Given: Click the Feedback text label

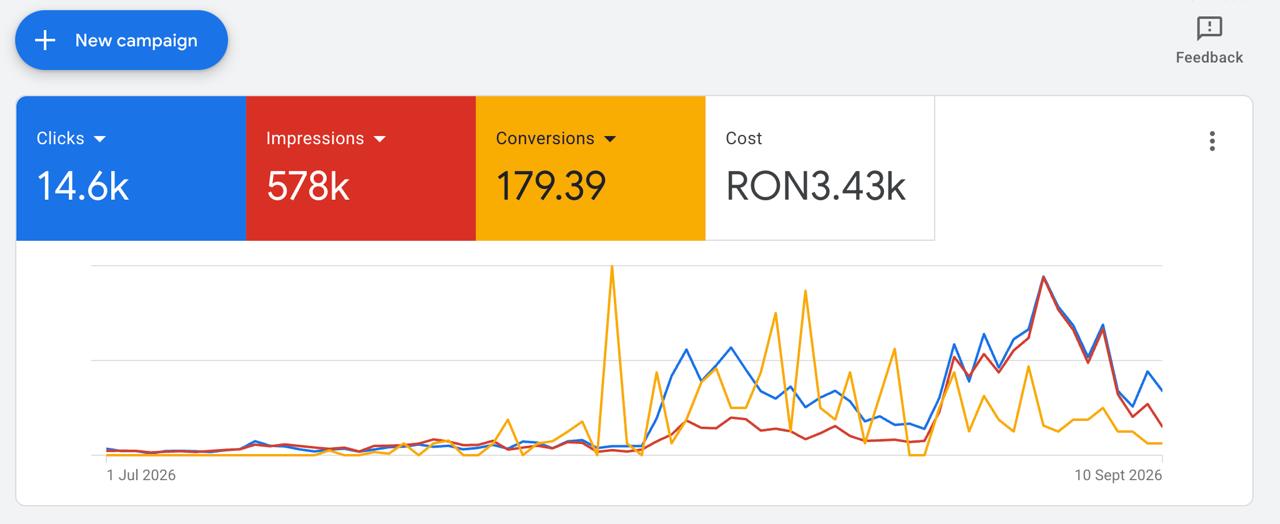Looking at the screenshot, I should click(1209, 58).
